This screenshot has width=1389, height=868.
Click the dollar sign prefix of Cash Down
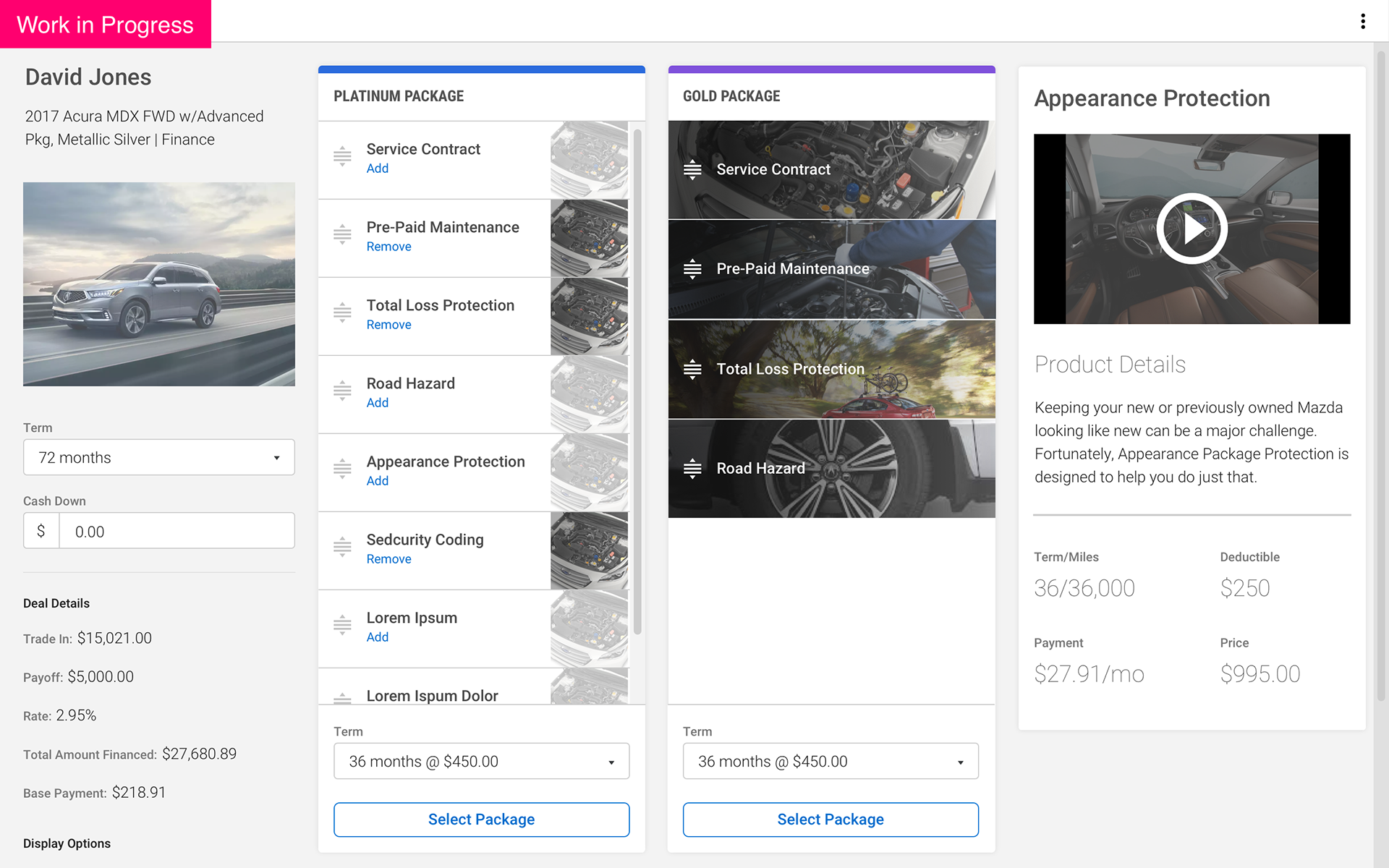pos(41,531)
